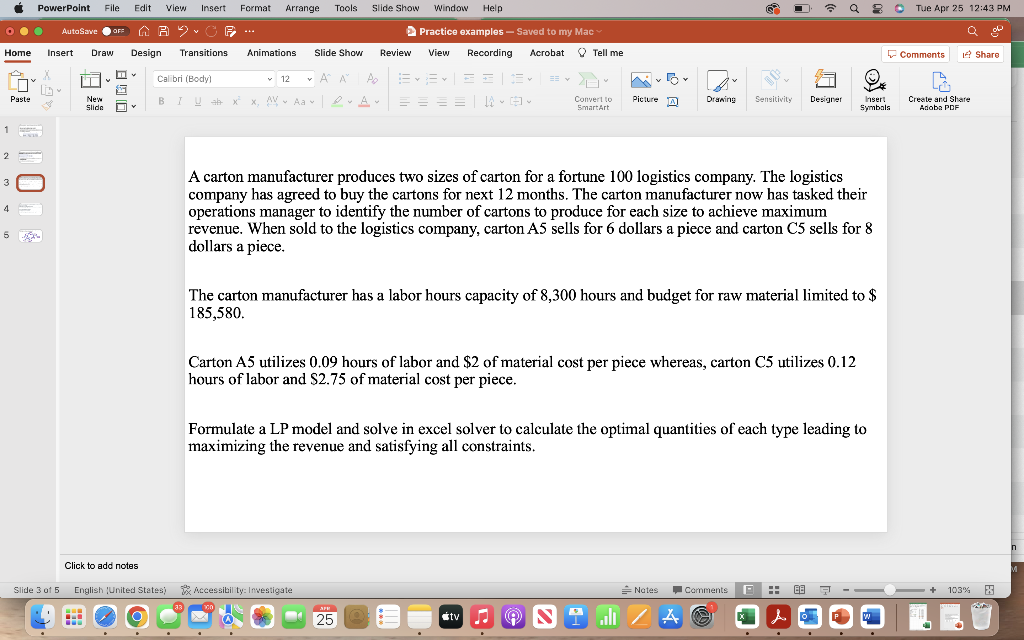Click the Tell me search box
The width and height of the screenshot is (1024, 640).
(x=601, y=53)
